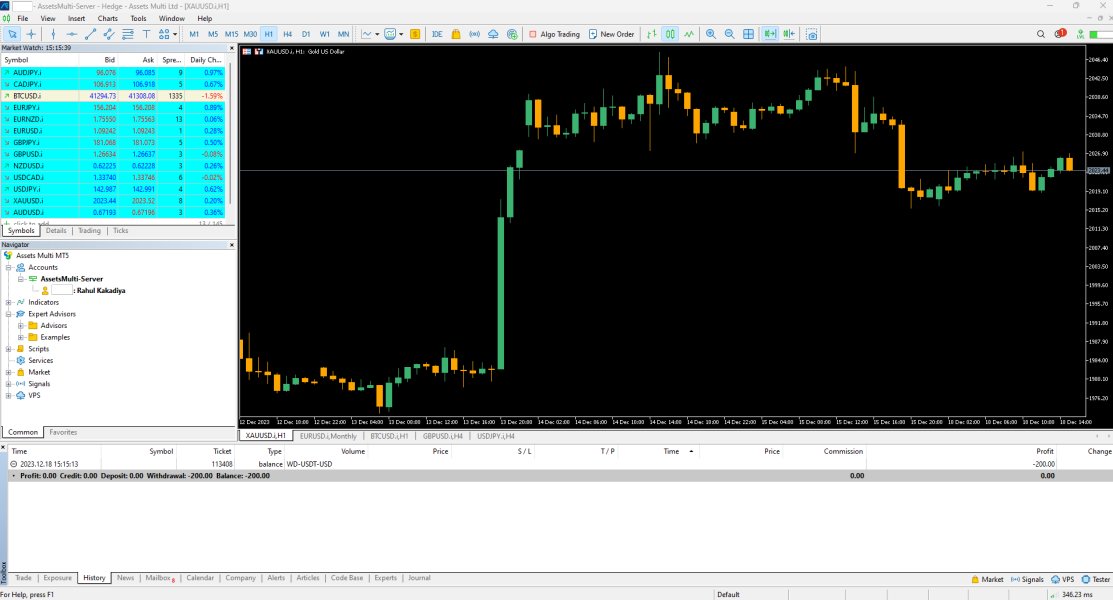
Task: Open the Insert menu
Action: 76,18
